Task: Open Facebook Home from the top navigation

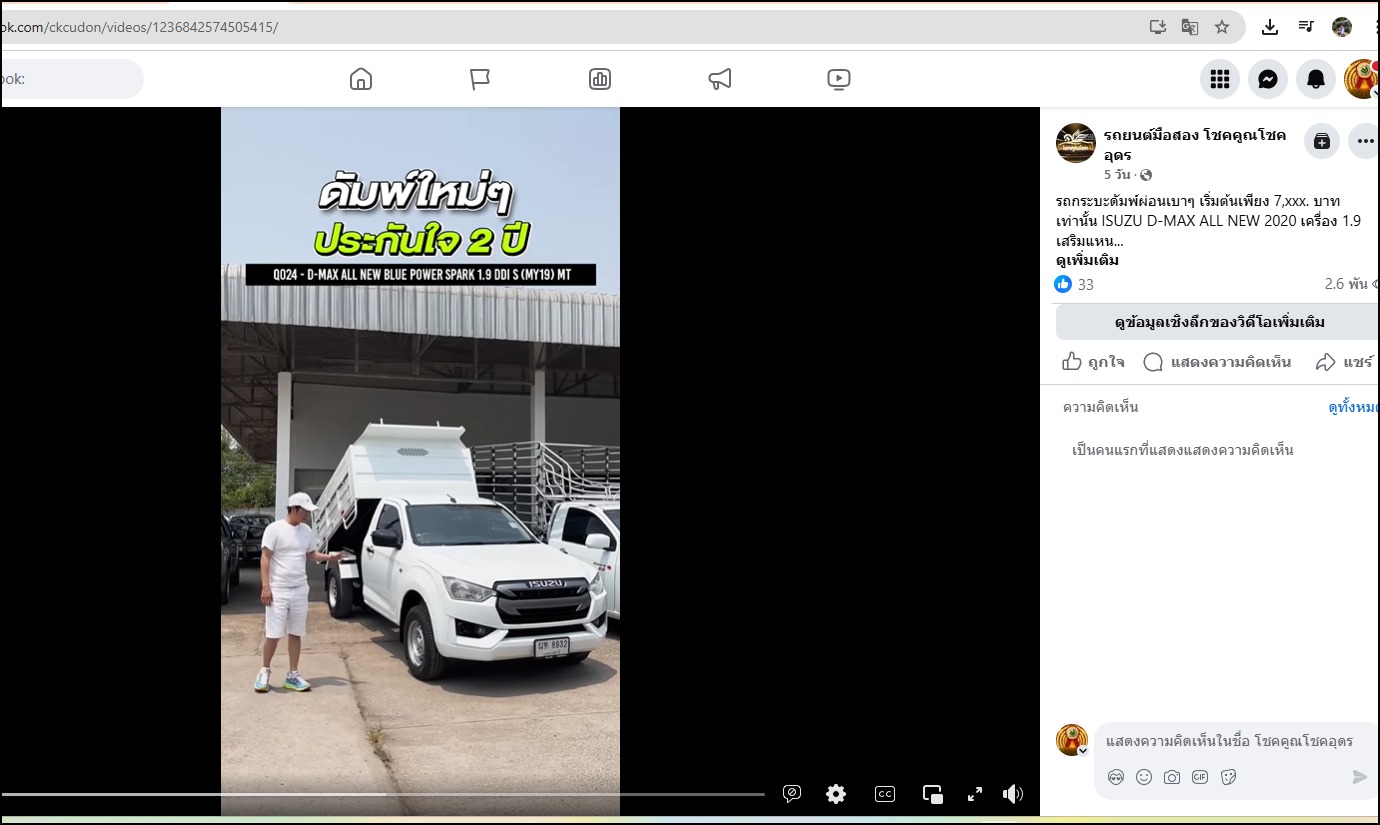Action: [361, 79]
